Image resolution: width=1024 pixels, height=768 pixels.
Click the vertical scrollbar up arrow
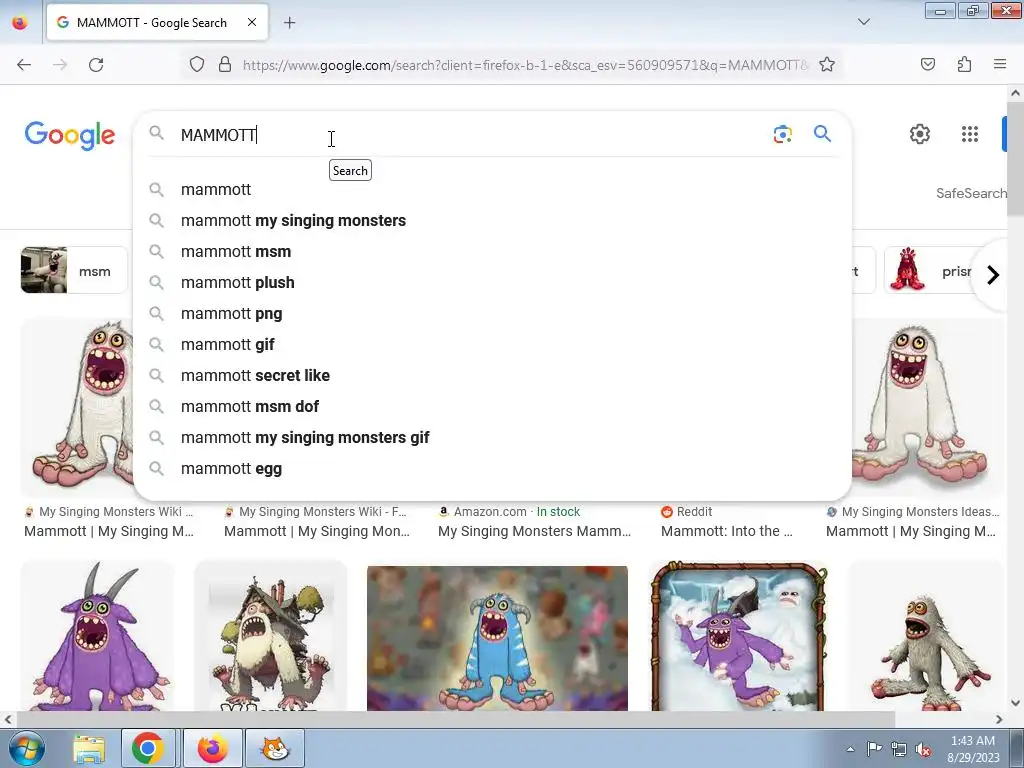pos(1016,93)
